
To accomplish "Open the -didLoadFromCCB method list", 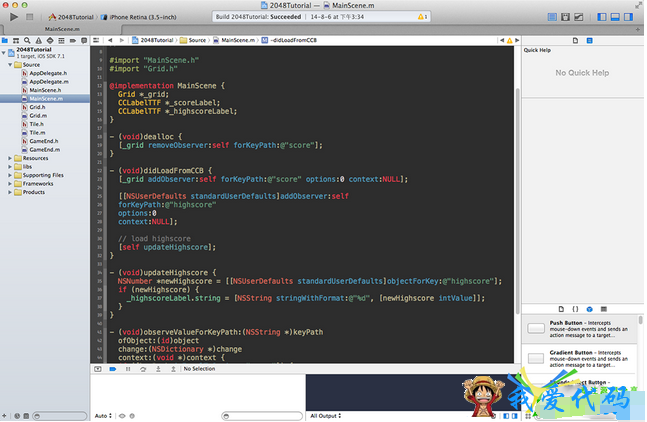I will (x=289, y=40).
